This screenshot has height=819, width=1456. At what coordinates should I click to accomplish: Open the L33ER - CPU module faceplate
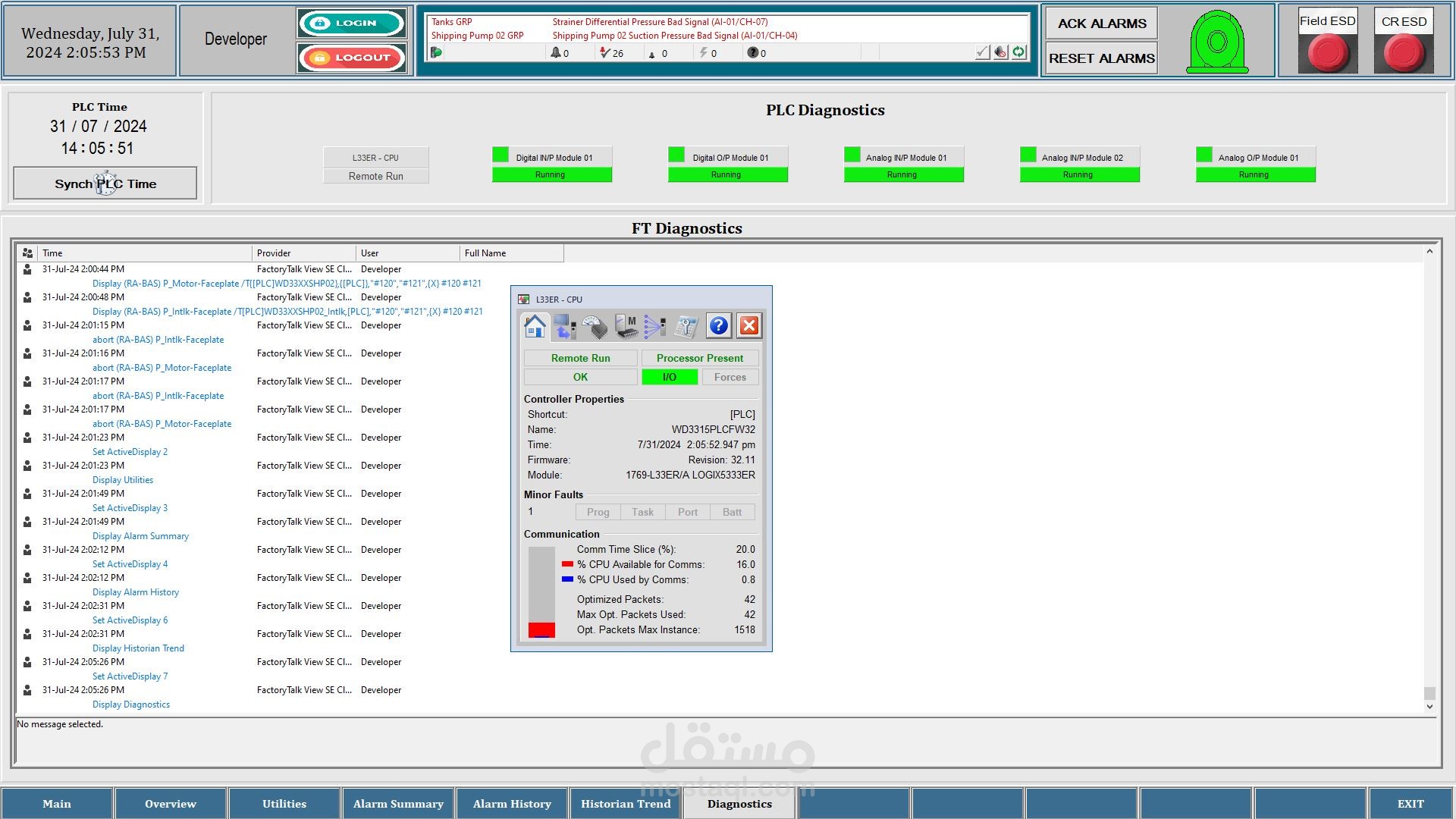point(375,158)
